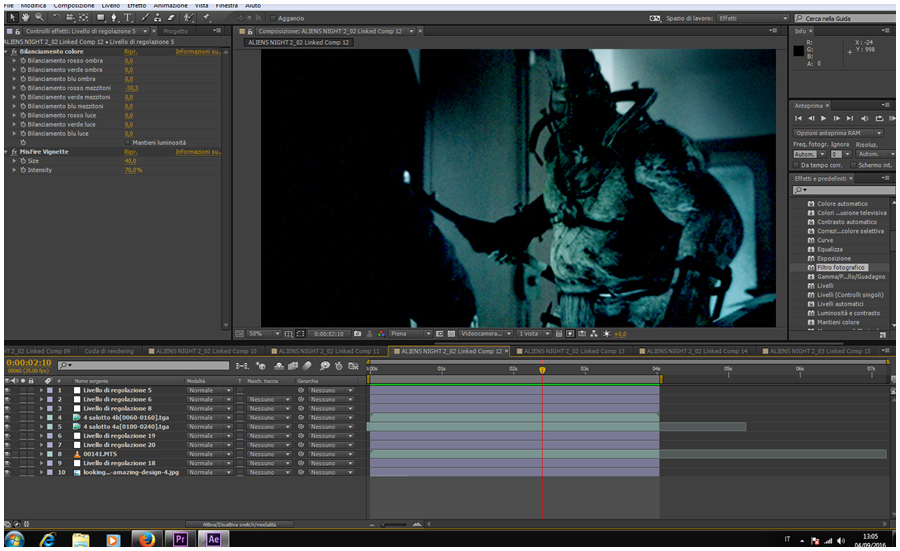This screenshot has height=551, width=900.
Task: Enable the Aggancio snapping checkbox
Action: tap(273, 18)
